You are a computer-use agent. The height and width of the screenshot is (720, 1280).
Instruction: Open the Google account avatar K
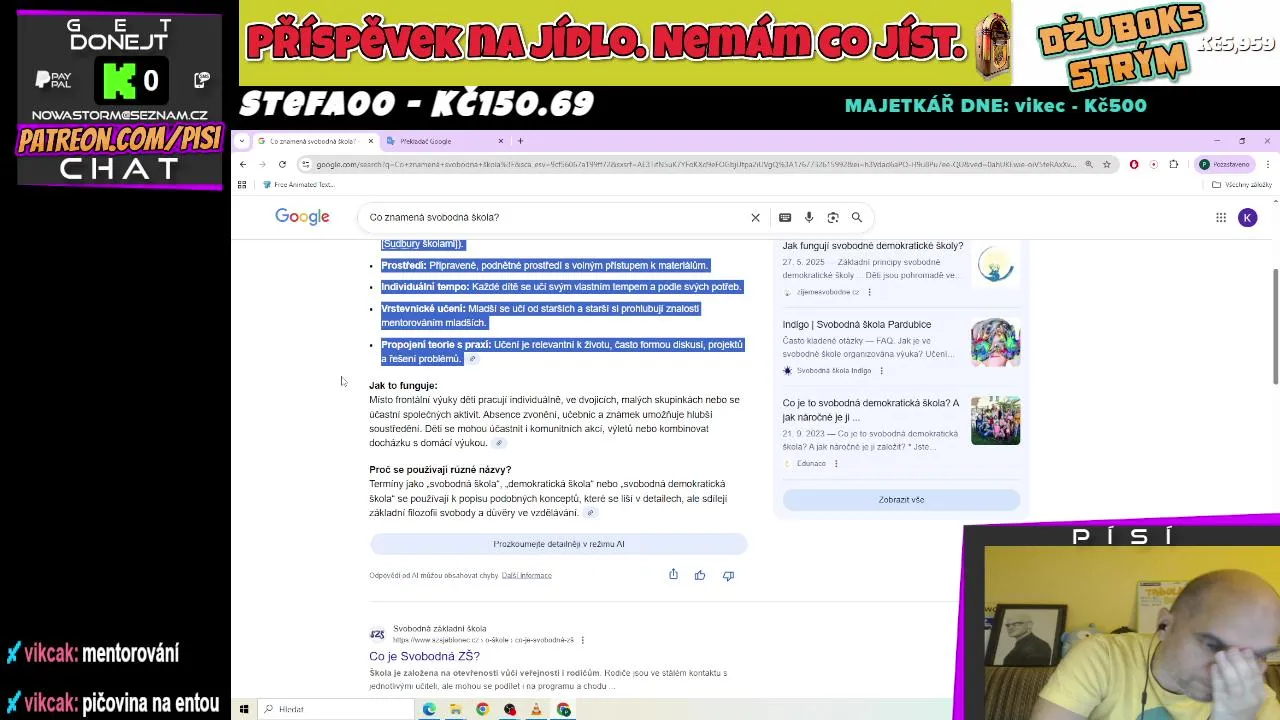pyautogui.click(x=1247, y=217)
